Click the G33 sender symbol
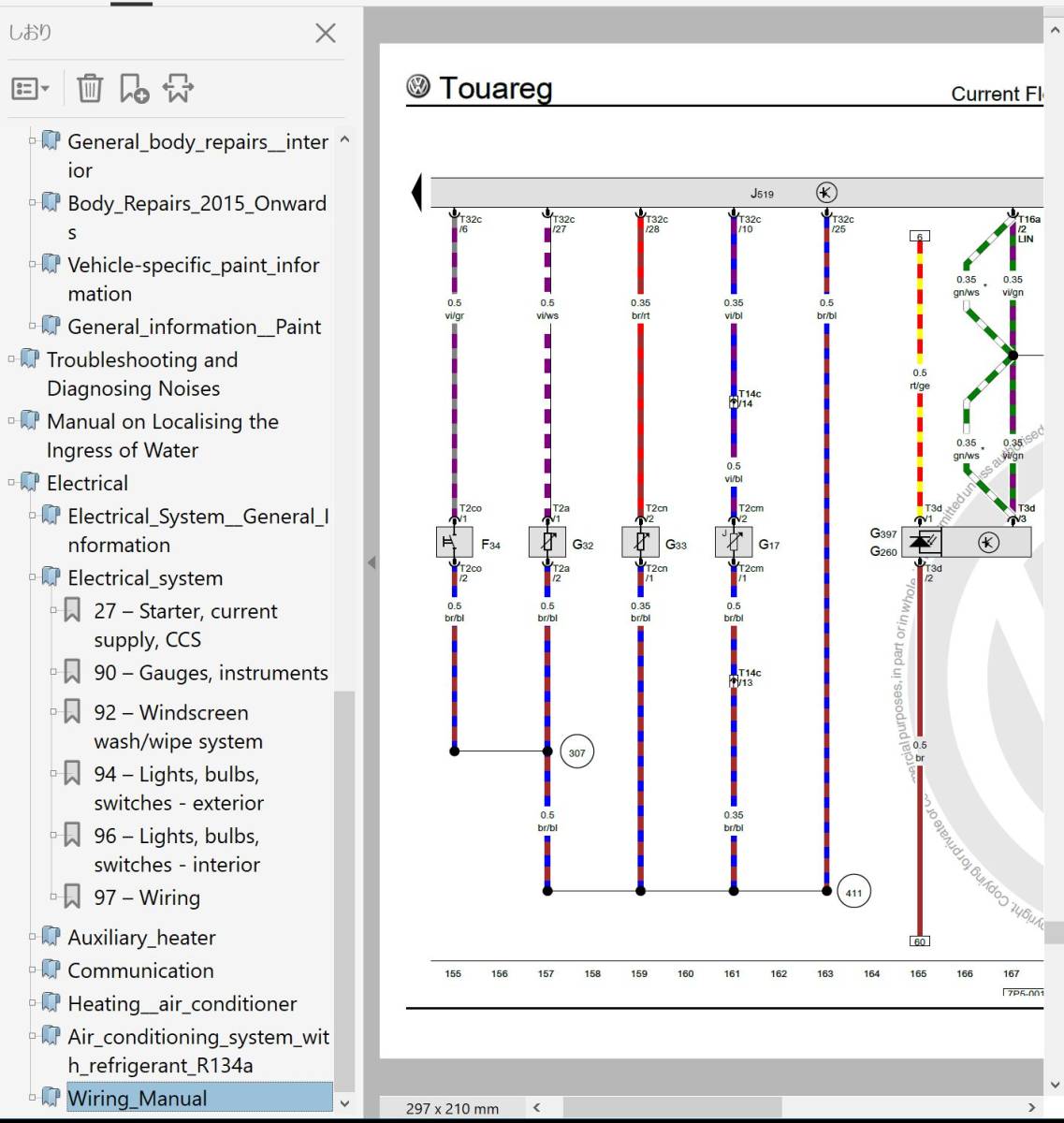Image resolution: width=1064 pixels, height=1123 pixels. [x=641, y=543]
